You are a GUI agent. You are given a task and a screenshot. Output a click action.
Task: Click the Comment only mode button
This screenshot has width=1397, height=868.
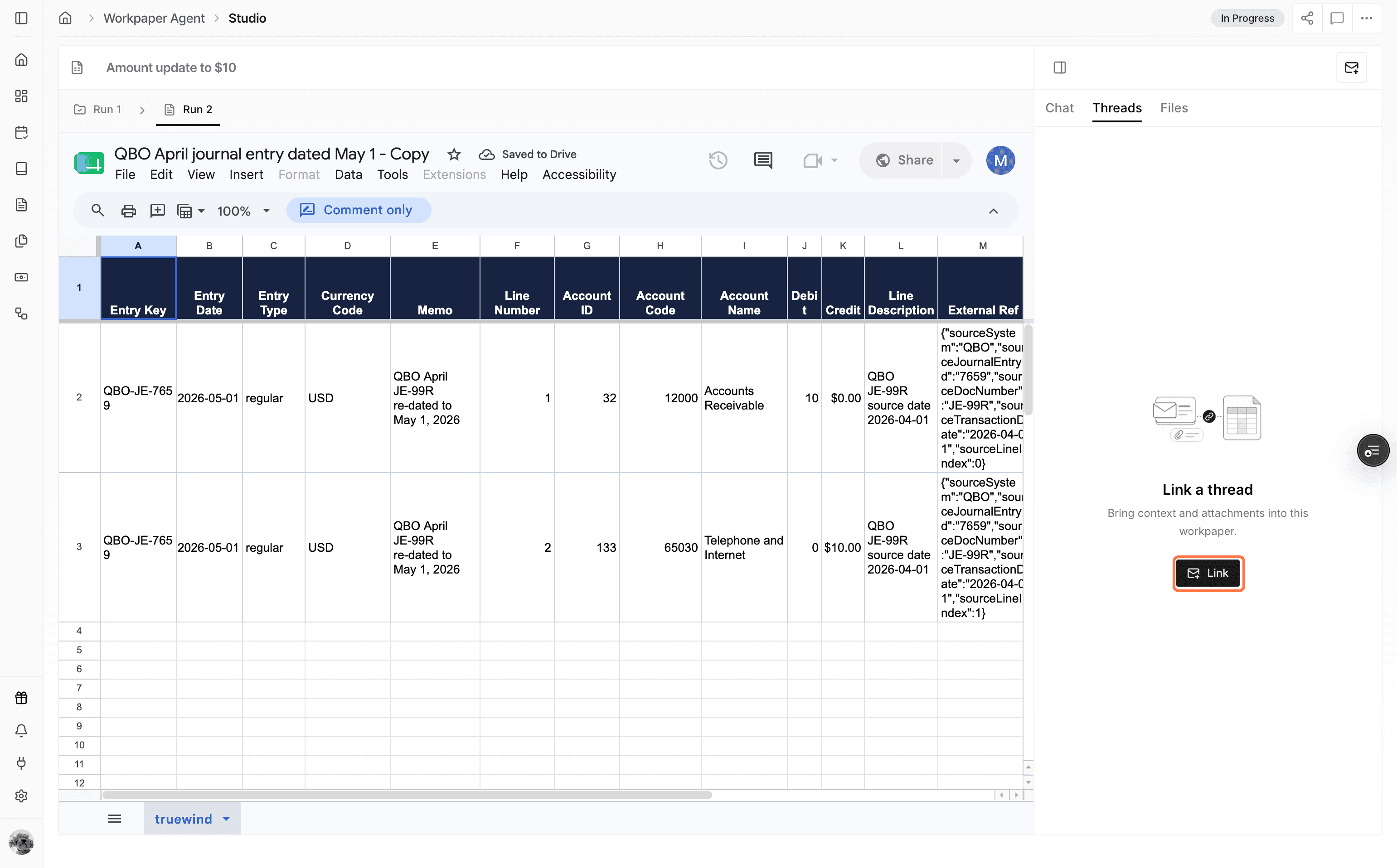[359, 210]
